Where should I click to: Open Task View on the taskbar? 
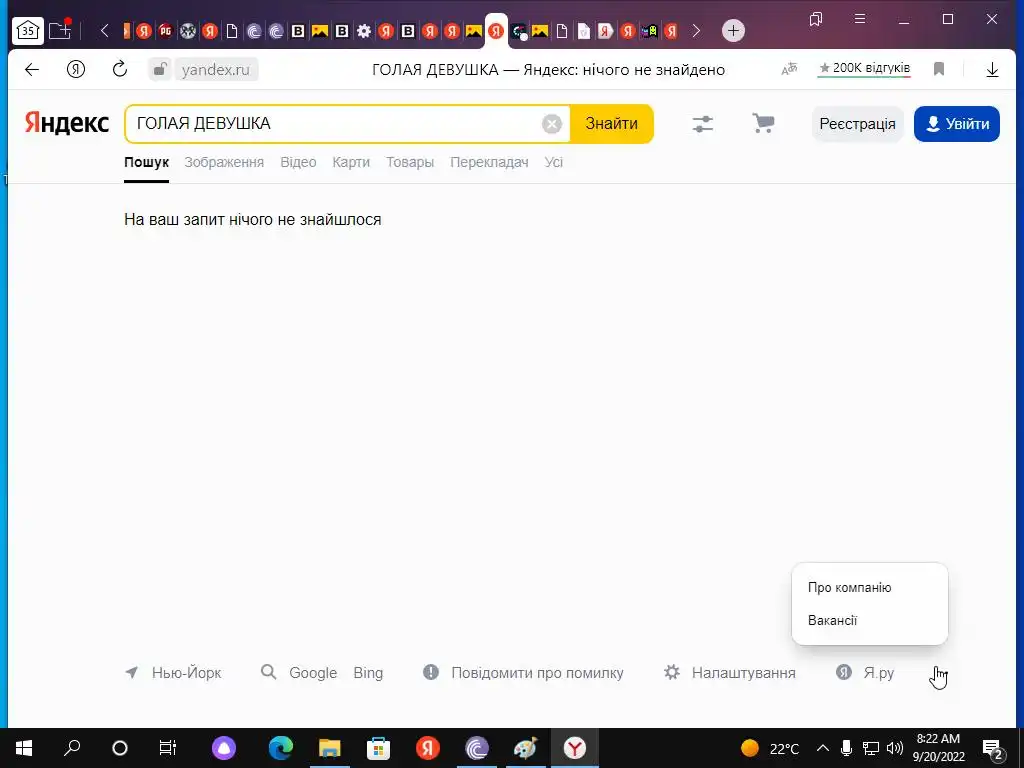coord(168,748)
